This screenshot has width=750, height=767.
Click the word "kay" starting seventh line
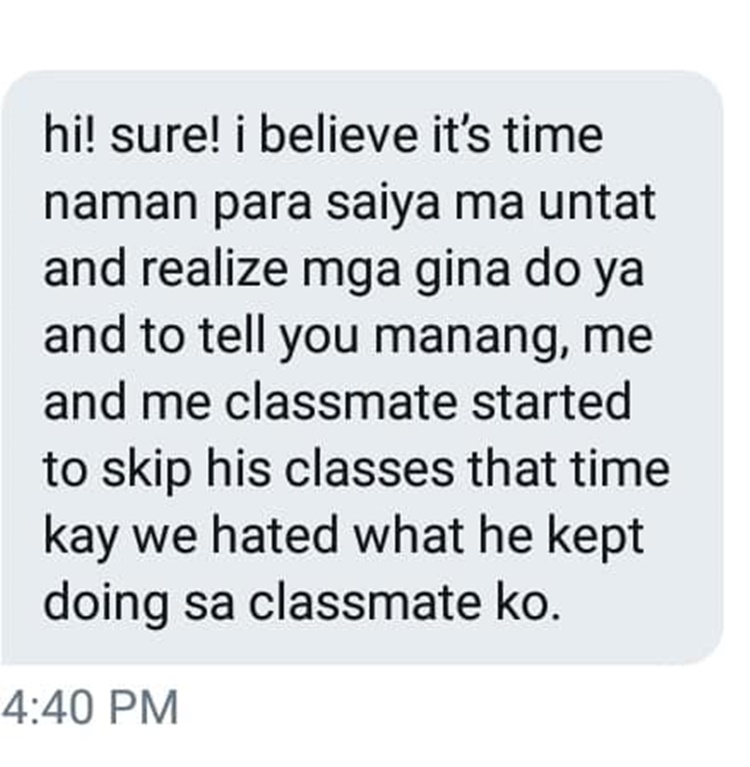[81, 538]
